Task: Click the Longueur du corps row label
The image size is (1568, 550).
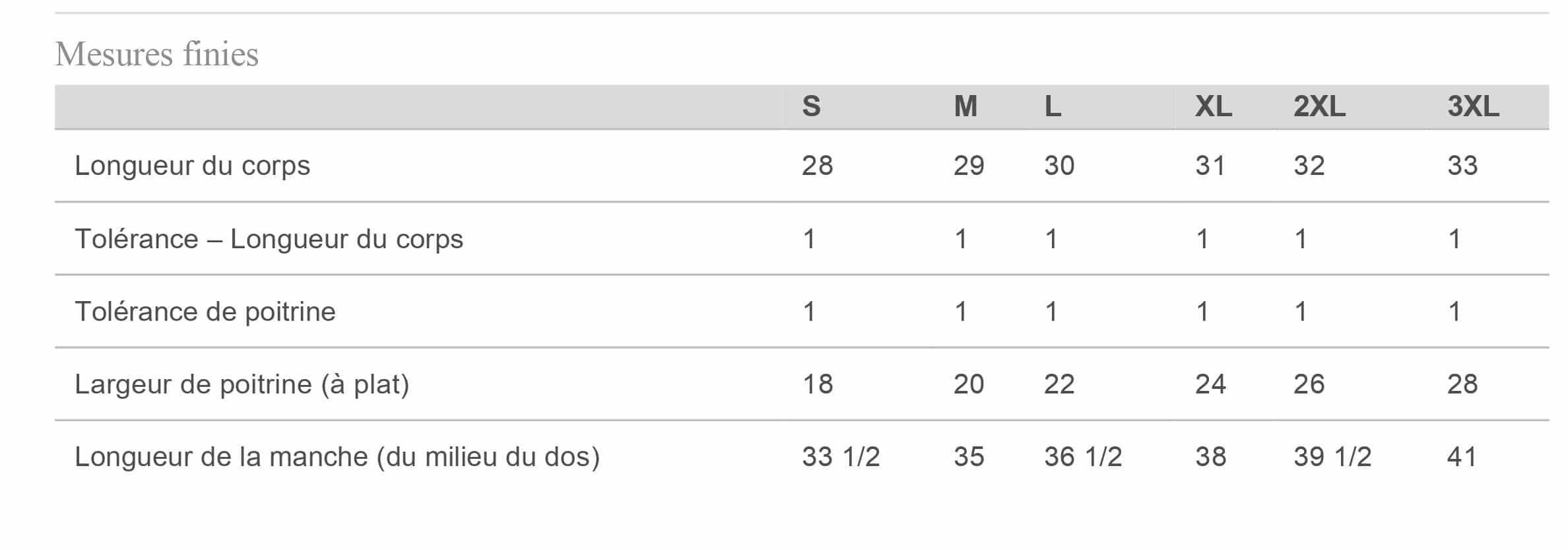Action: coord(192,166)
